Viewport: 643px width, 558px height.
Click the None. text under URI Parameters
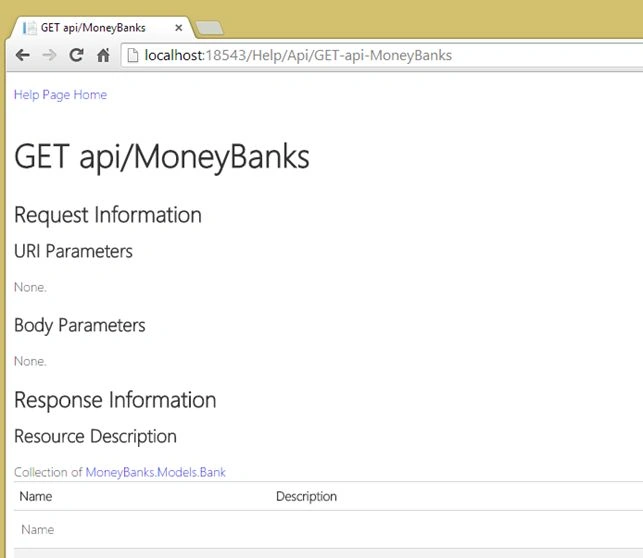pyautogui.click(x=30, y=287)
